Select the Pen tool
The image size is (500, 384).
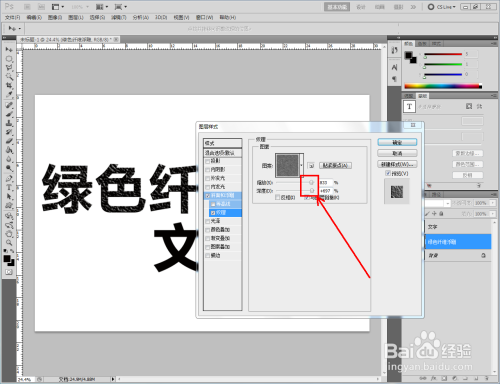[x=9, y=179]
